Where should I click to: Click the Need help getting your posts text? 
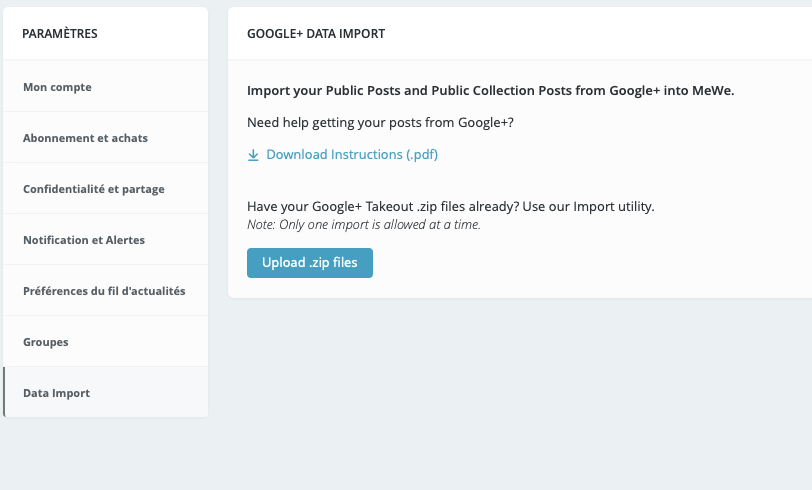coord(380,123)
